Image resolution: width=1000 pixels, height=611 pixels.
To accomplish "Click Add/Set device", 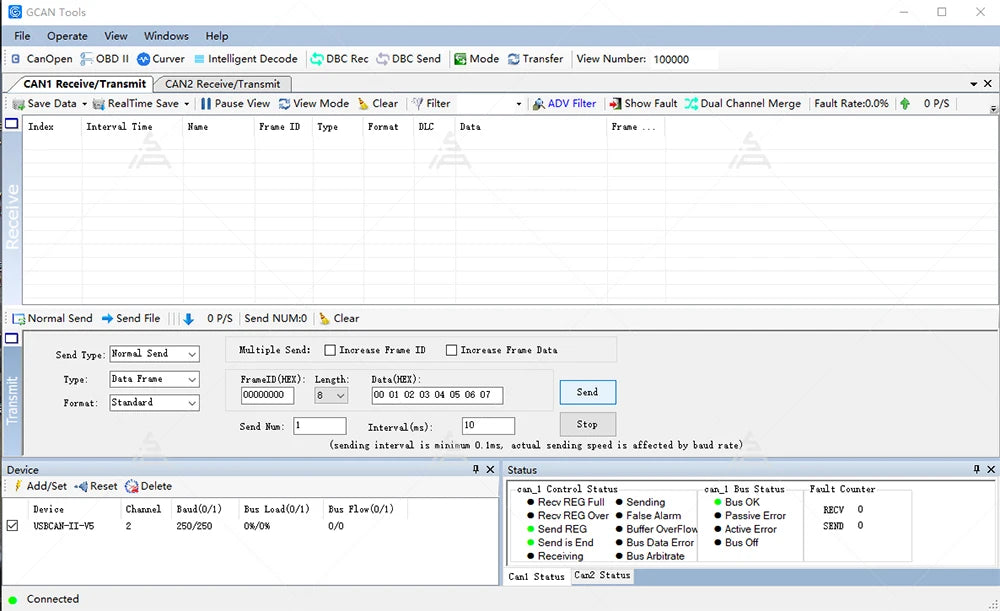I will pos(40,486).
